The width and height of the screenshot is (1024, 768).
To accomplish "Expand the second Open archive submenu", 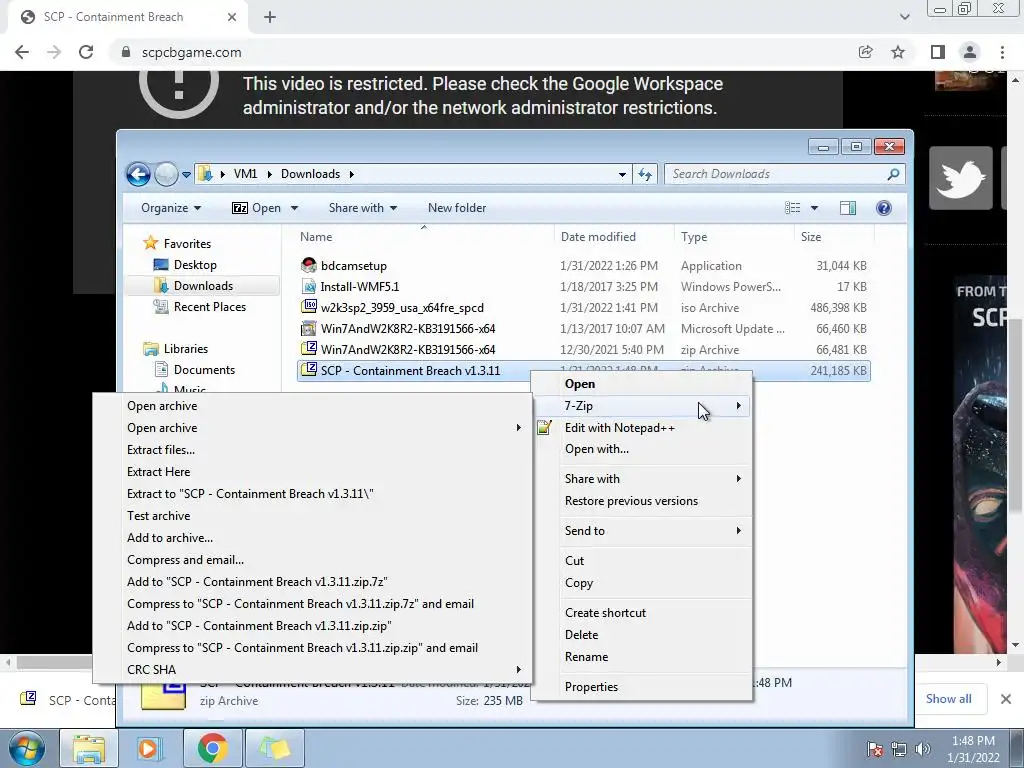I will (312, 428).
